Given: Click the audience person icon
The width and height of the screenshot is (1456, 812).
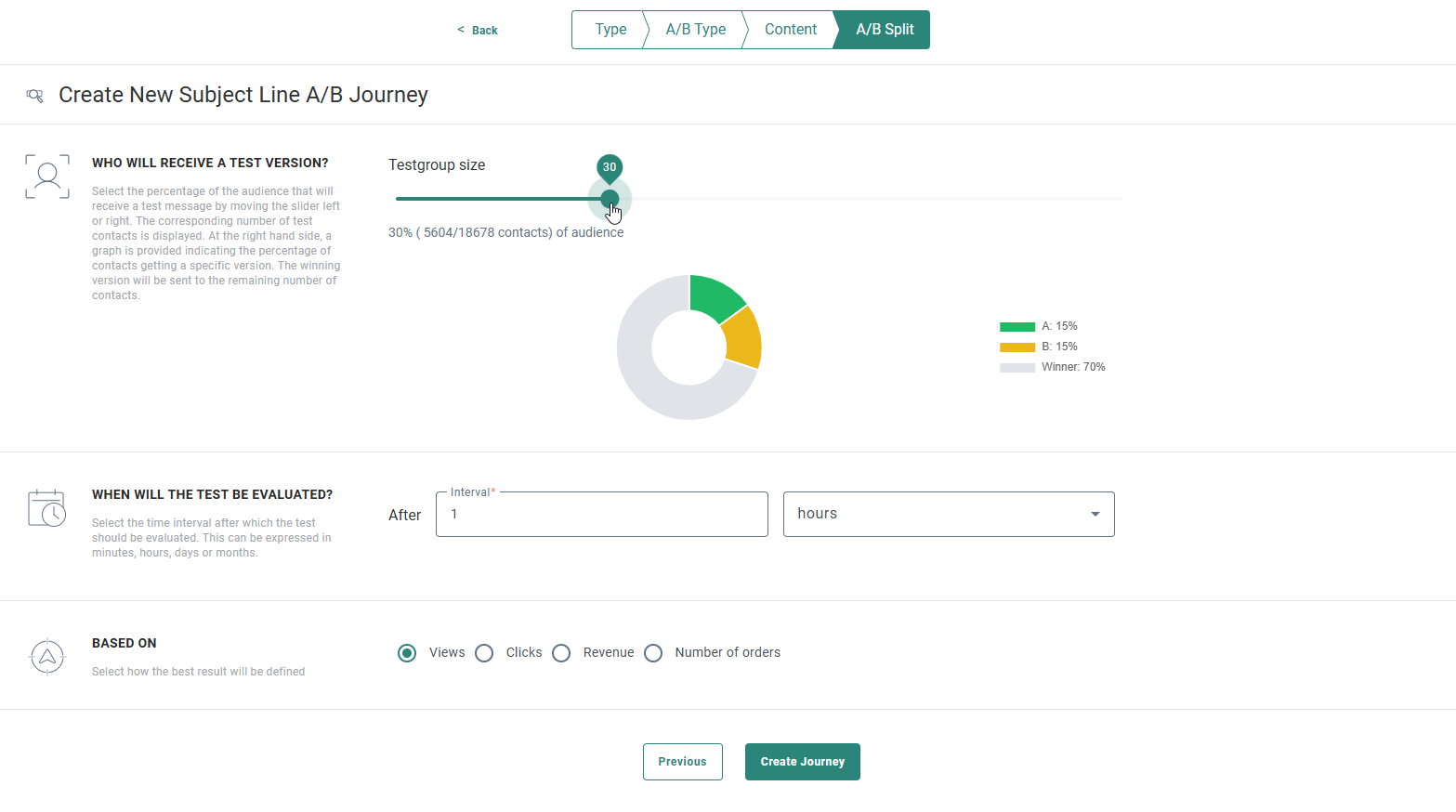Looking at the screenshot, I should coord(47,177).
